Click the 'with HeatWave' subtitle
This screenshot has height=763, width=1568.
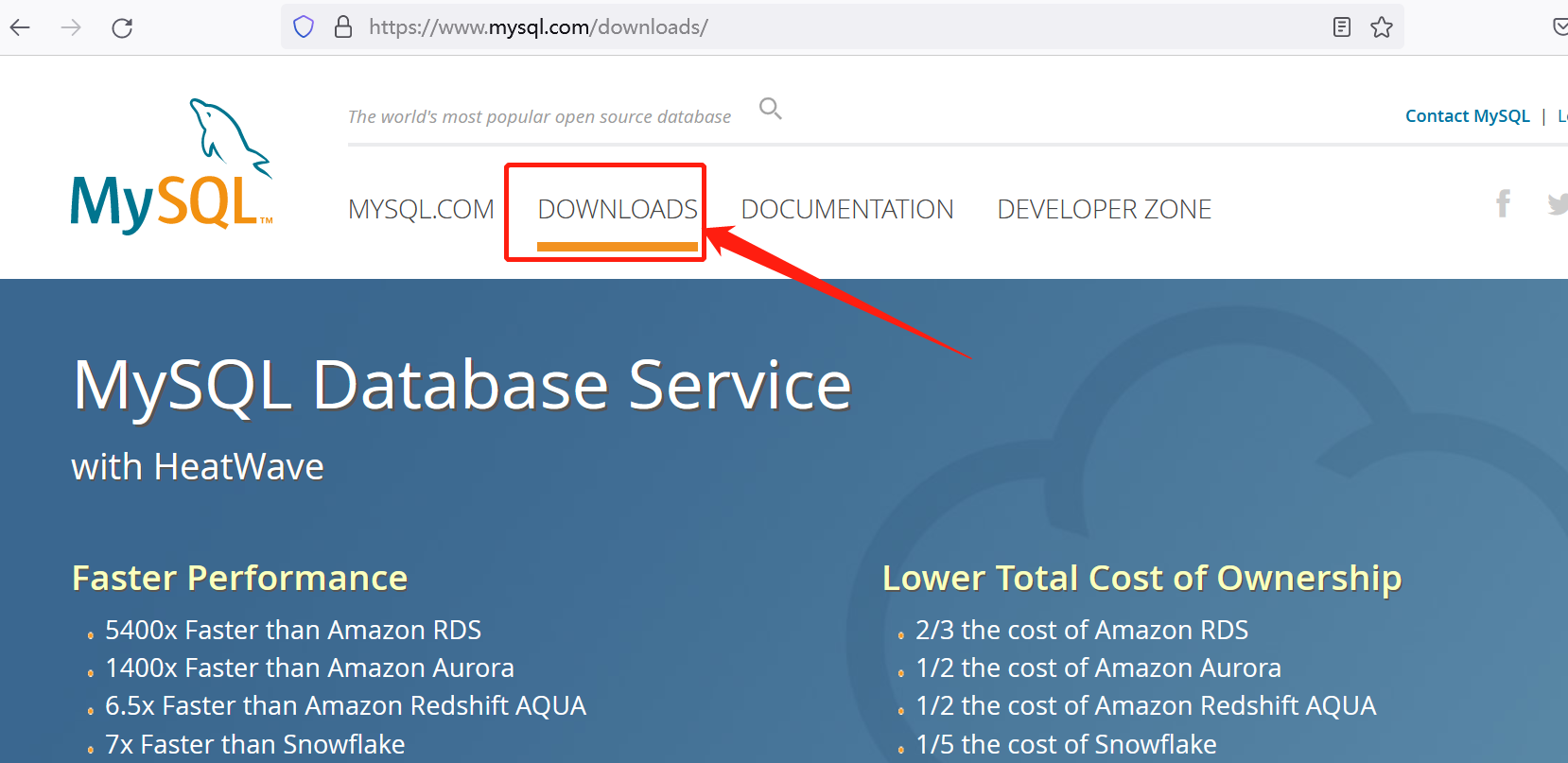point(198,467)
